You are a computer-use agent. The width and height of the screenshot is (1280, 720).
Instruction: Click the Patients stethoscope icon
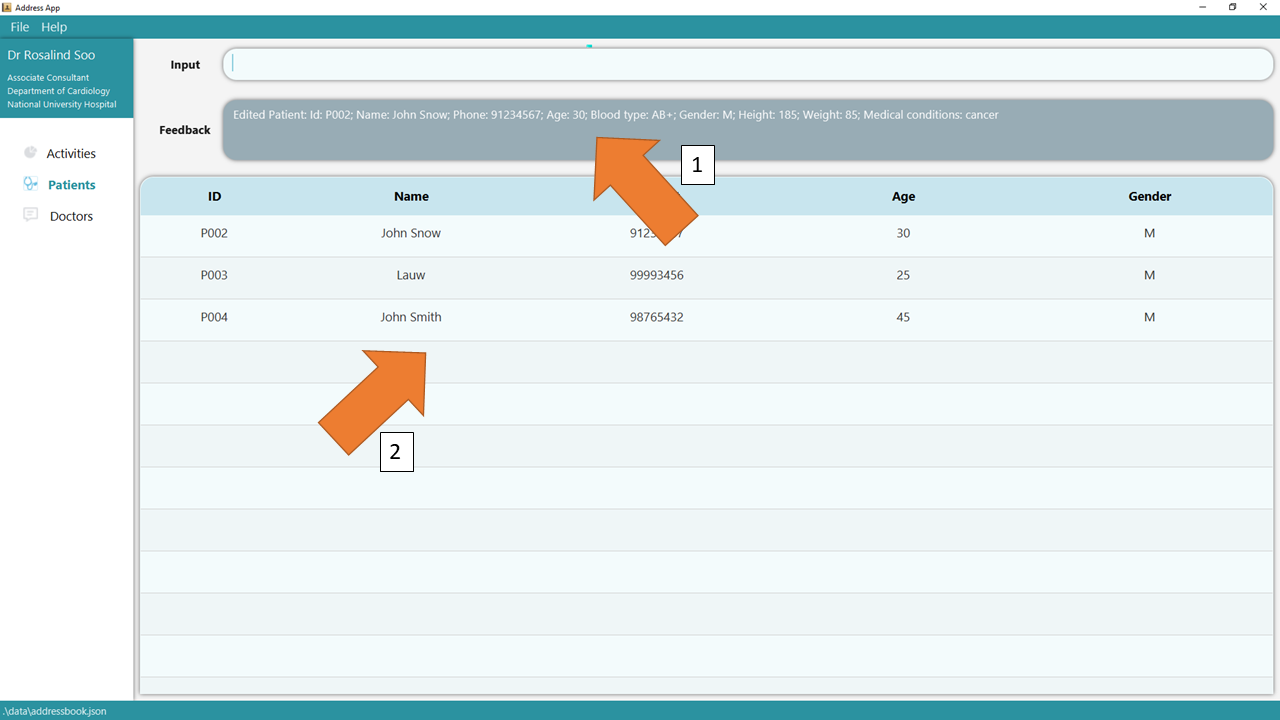(x=30, y=184)
